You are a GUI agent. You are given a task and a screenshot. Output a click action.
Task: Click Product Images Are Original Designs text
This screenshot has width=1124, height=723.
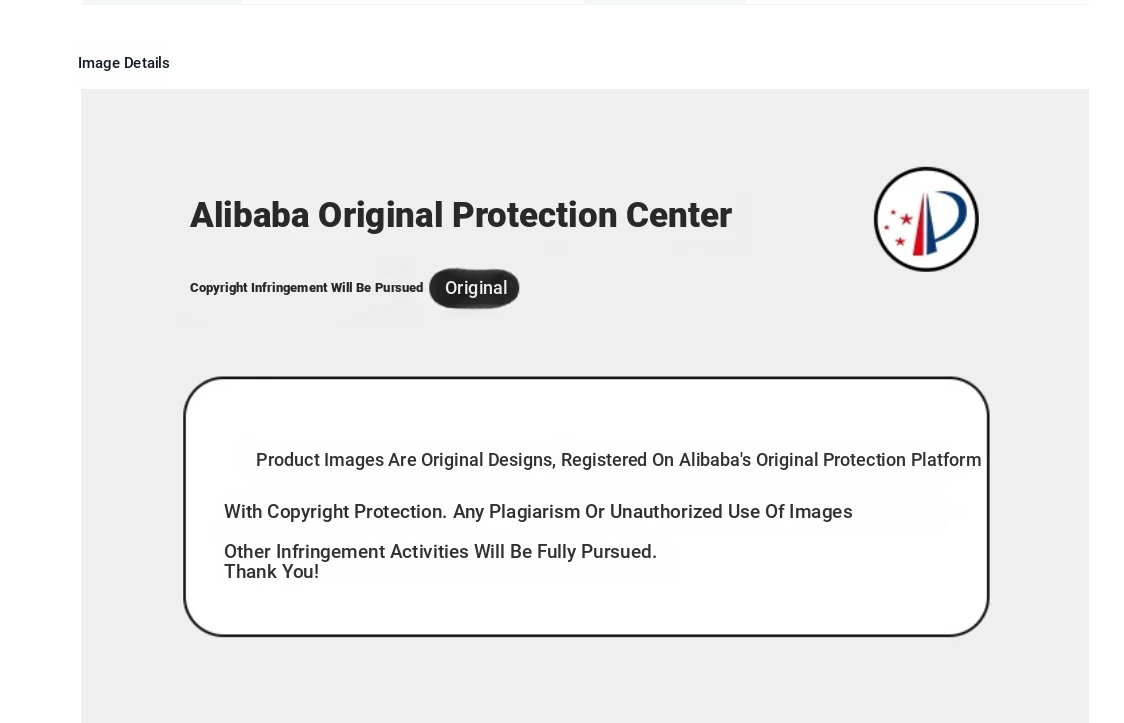point(406,460)
